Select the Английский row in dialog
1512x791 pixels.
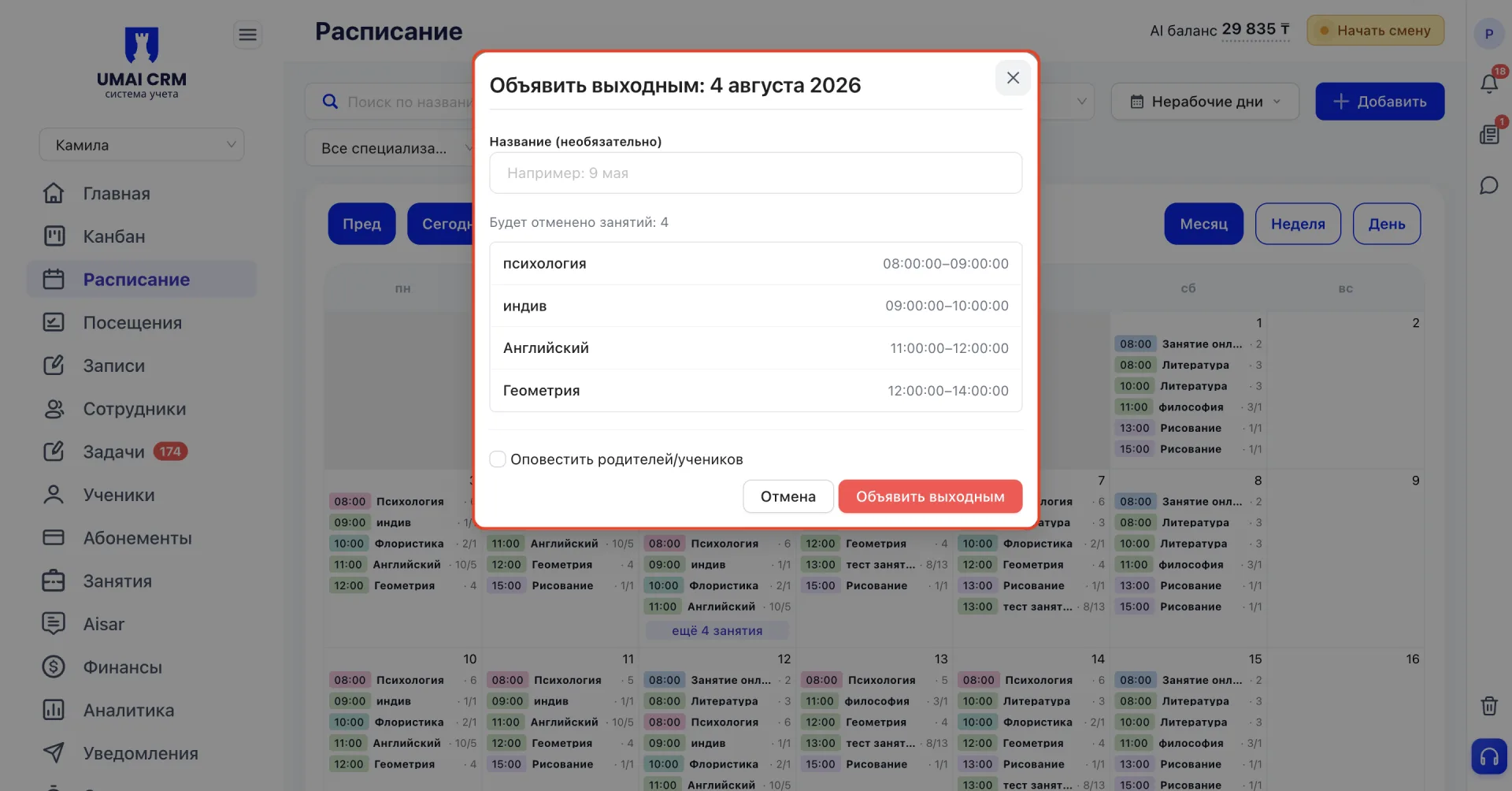[755, 347]
